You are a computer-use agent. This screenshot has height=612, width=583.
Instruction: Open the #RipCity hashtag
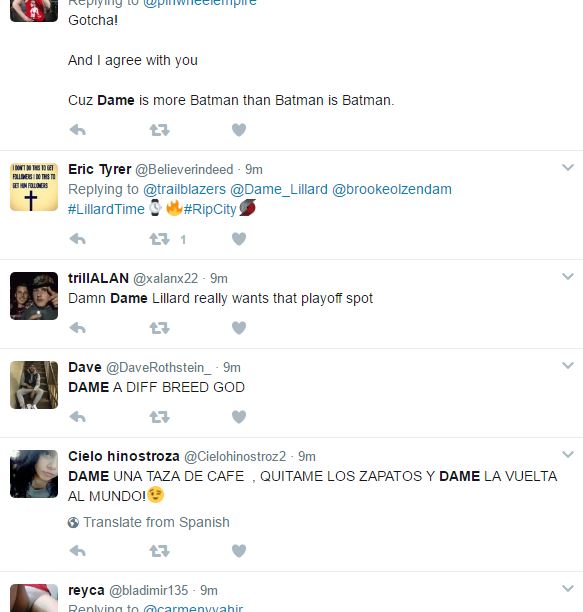pyautogui.click(x=210, y=209)
